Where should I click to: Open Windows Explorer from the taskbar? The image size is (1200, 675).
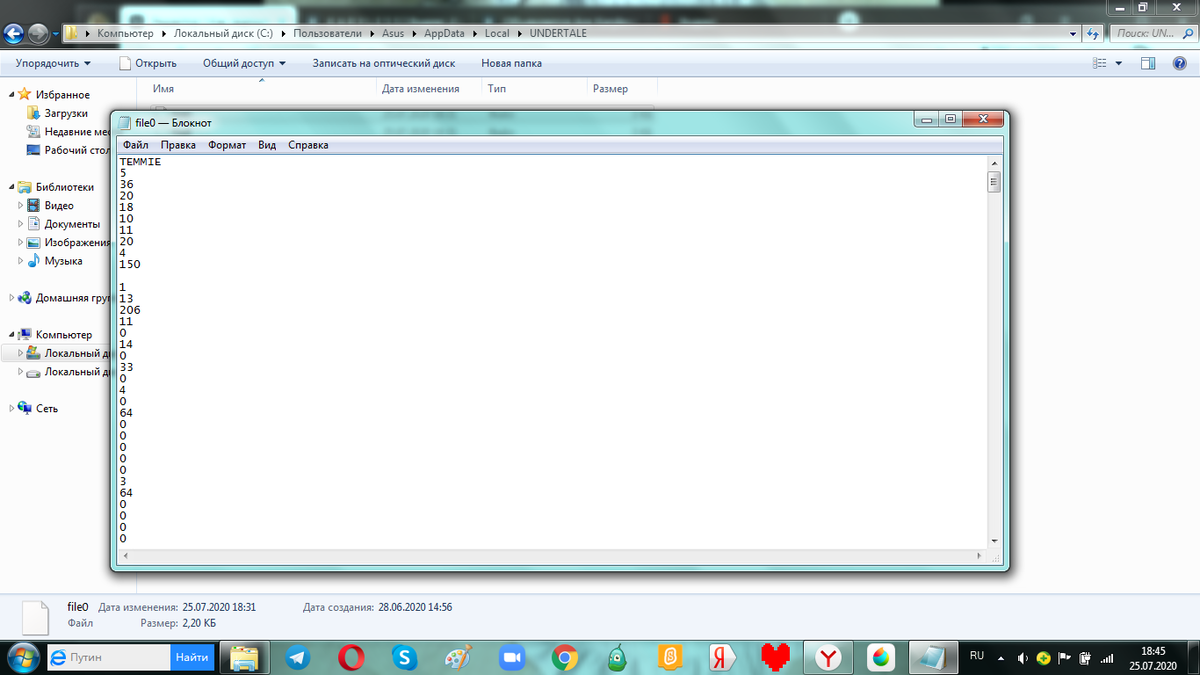click(x=245, y=657)
